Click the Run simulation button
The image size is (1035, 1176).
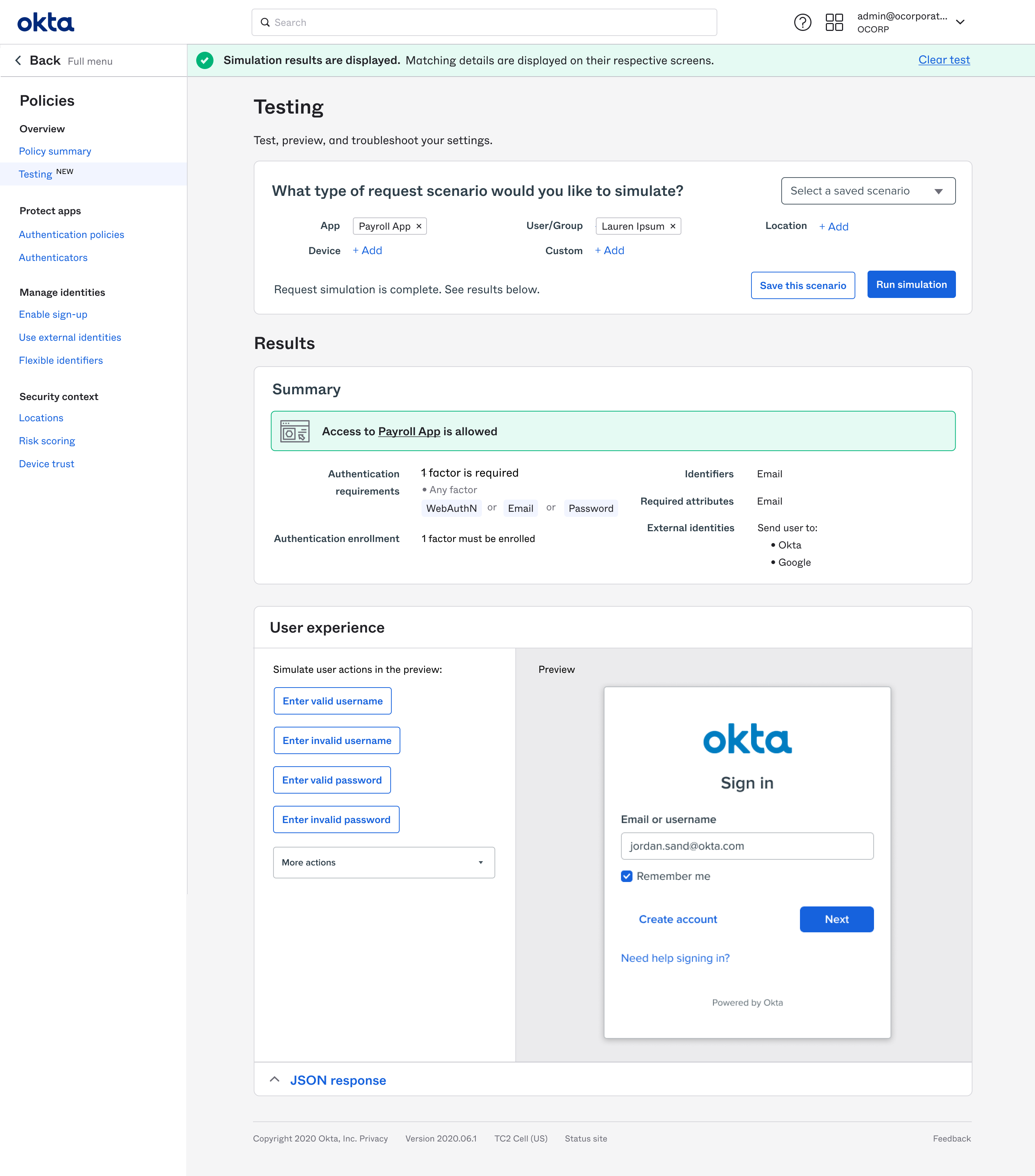(x=911, y=285)
